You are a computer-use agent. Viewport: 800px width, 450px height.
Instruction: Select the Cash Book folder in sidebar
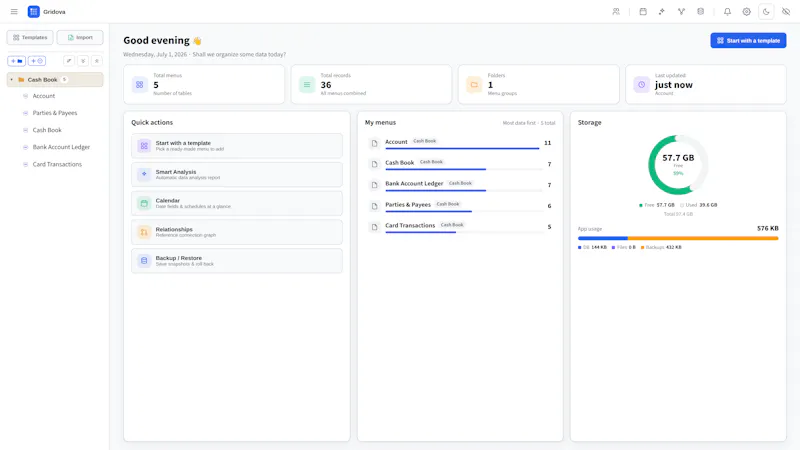coord(55,80)
